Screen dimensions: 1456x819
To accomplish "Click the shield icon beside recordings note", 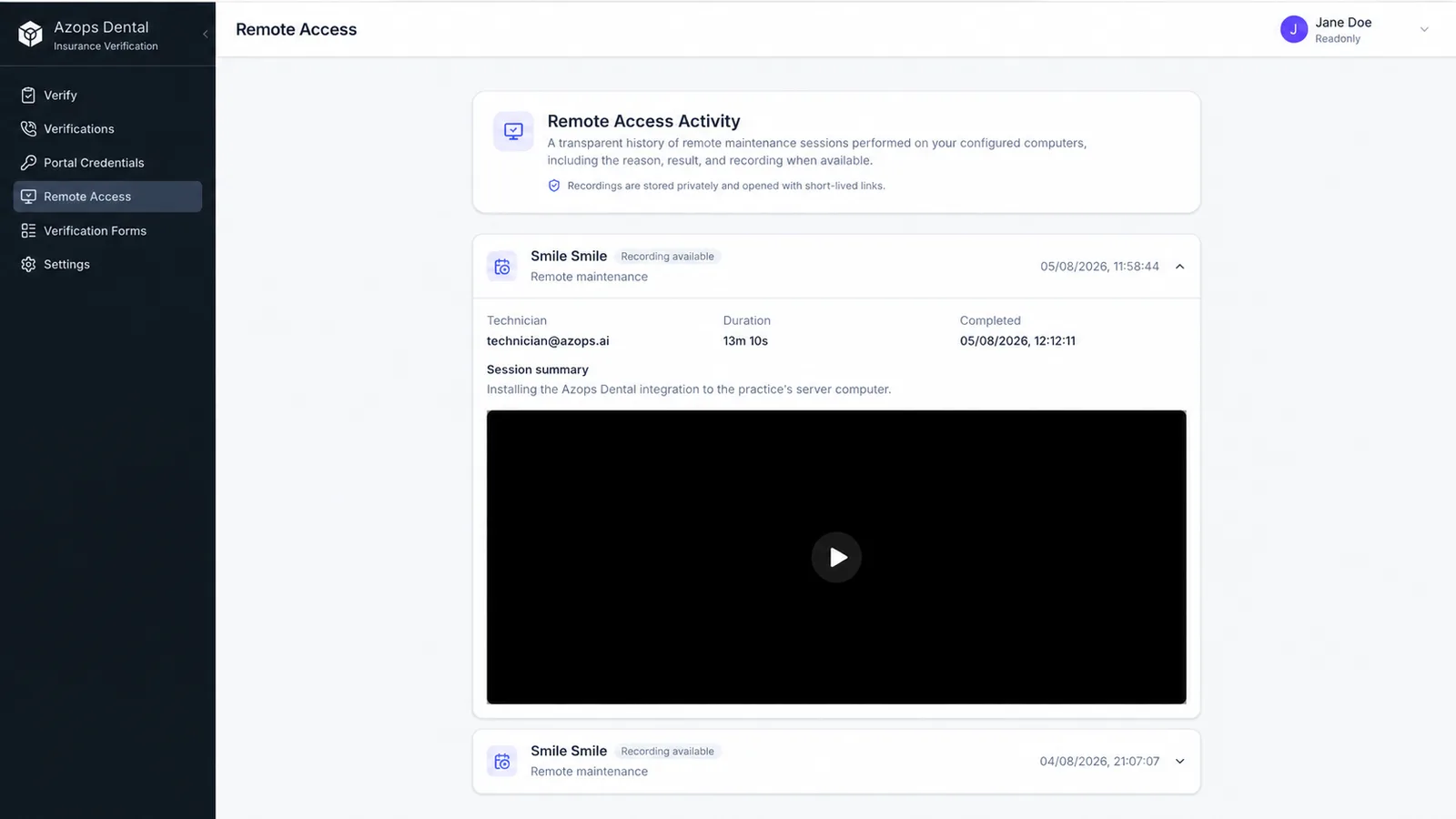I will tap(553, 186).
